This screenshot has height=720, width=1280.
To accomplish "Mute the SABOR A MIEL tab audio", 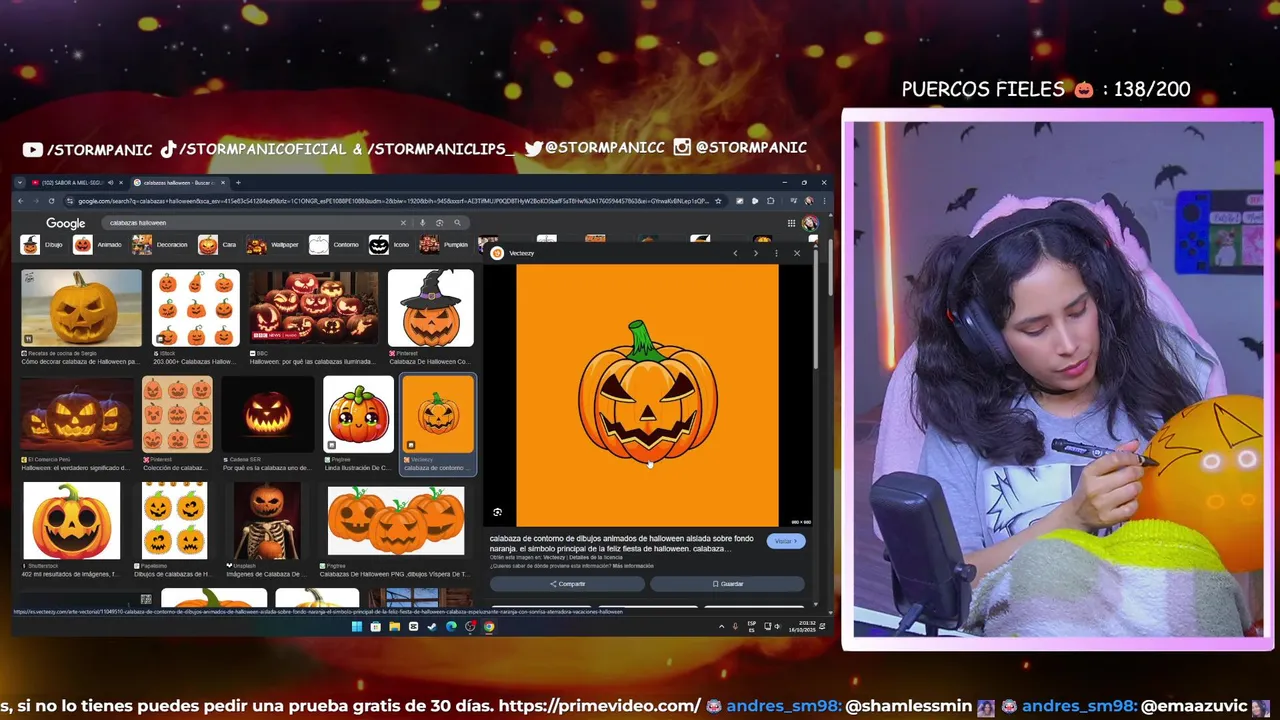I will [110, 183].
